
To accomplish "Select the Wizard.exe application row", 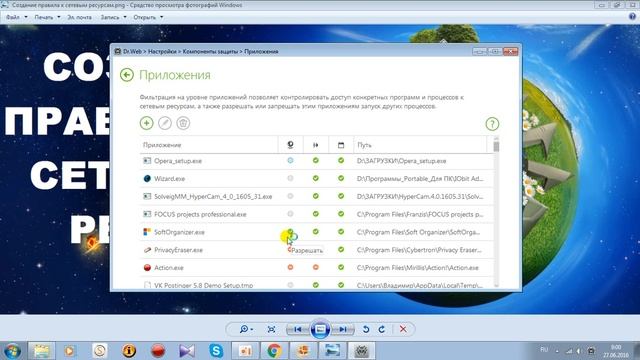I will pyautogui.click(x=316, y=179).
